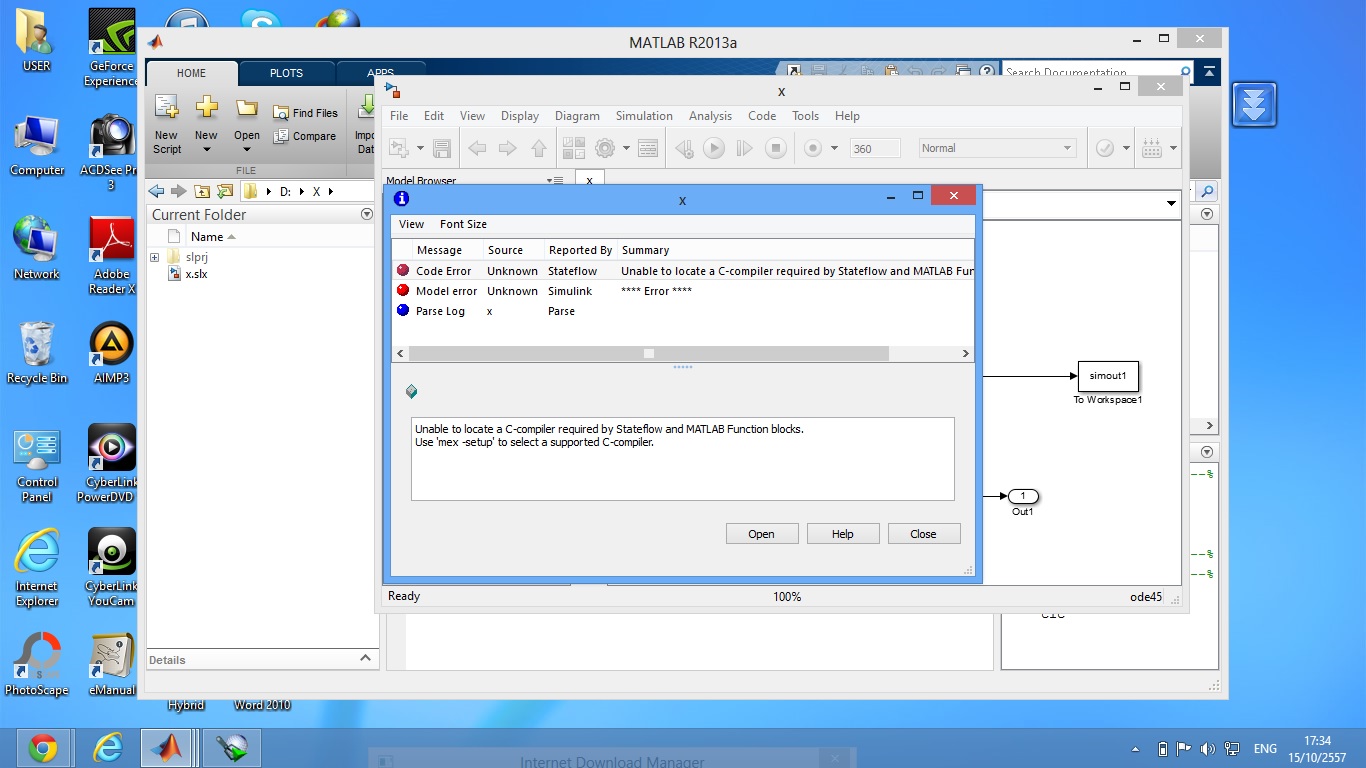This screenshot has width=1366, height=768.
Task: Run the Simulink simulation
Action: tap(713, 148)
